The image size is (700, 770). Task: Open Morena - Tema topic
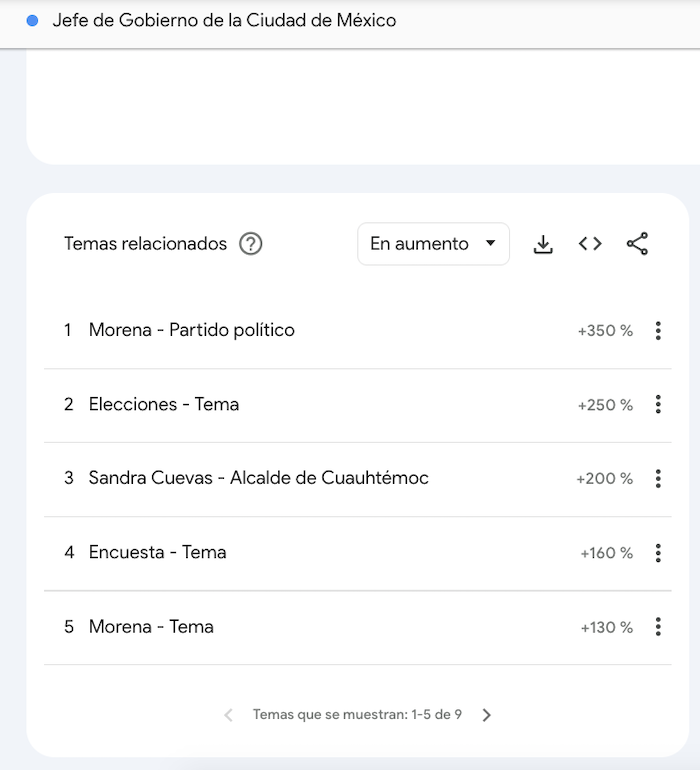pos(151,627)
